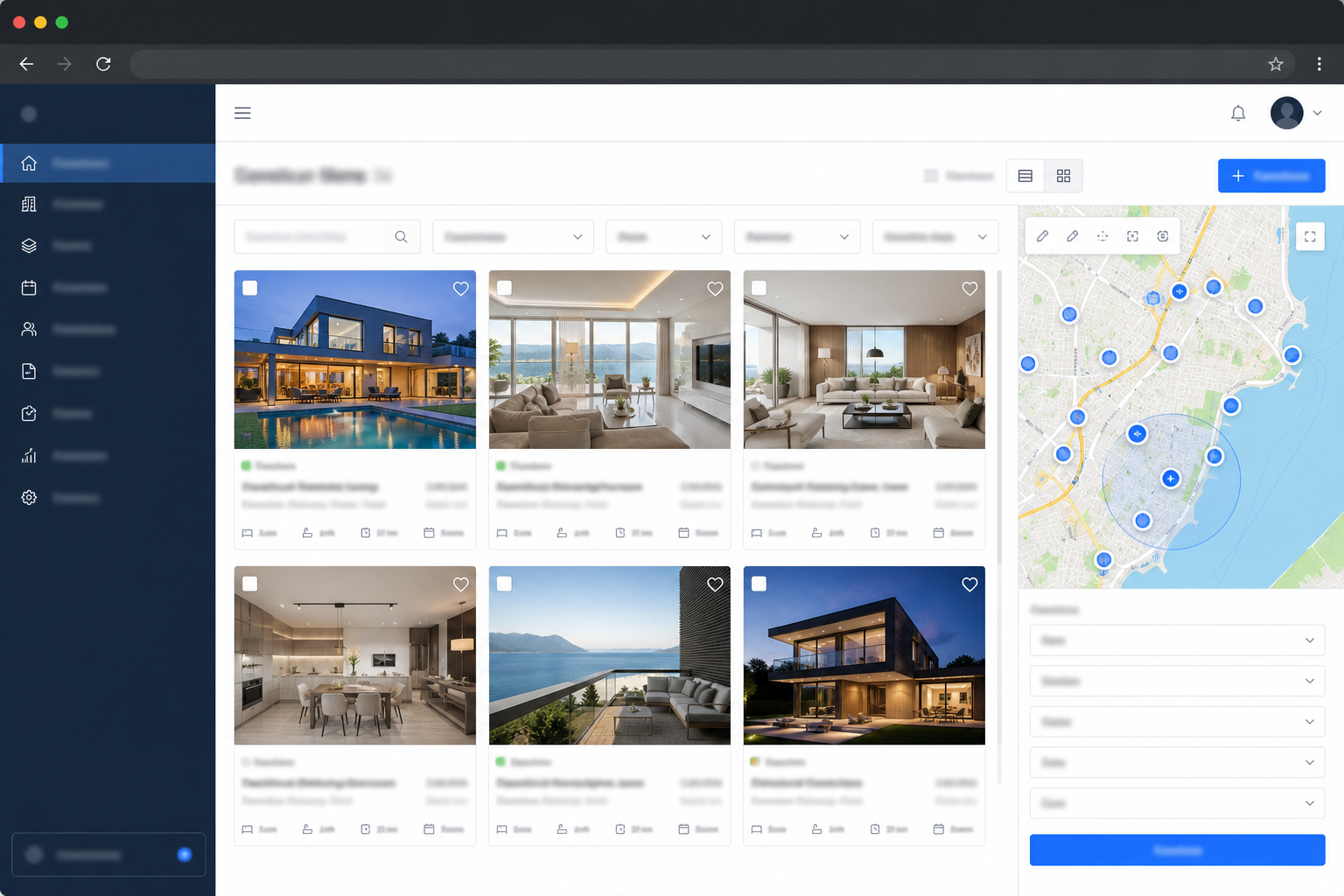Expand the map to fullscreen
Image resolution: width=1344 pixels, height=896 pixels.
[1310, 236]
